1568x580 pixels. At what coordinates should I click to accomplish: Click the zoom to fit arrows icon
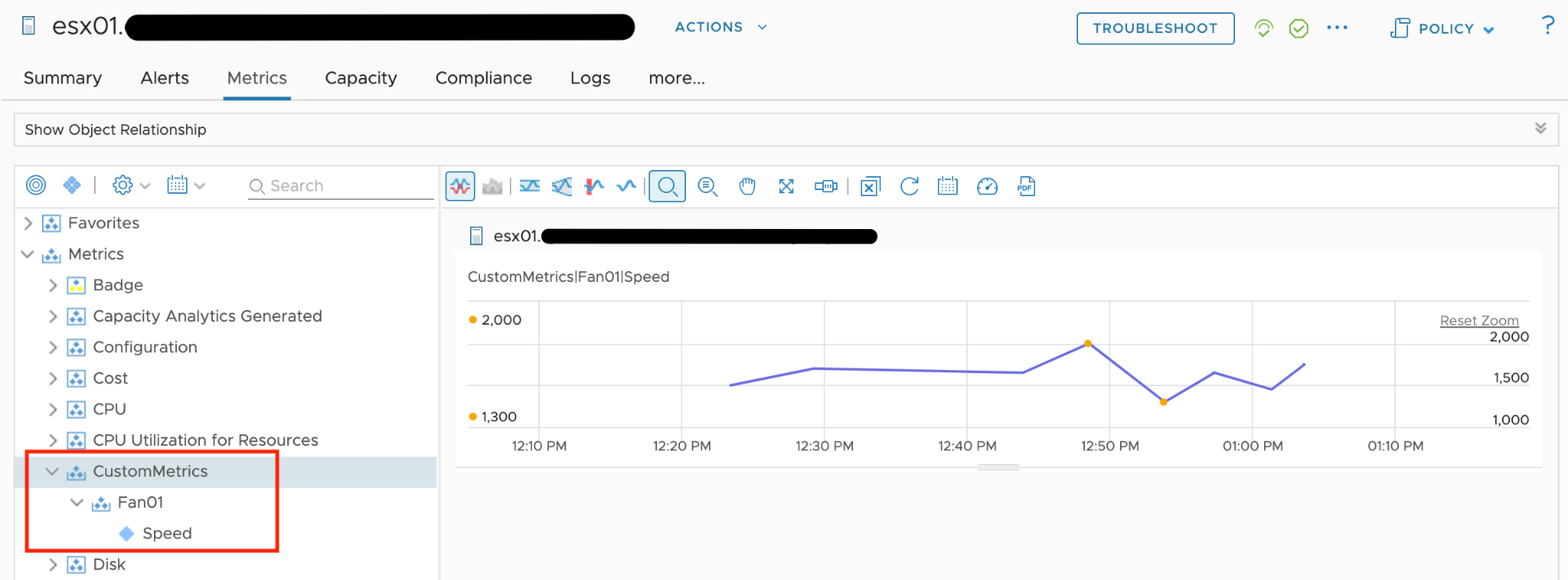click(786, 186)
